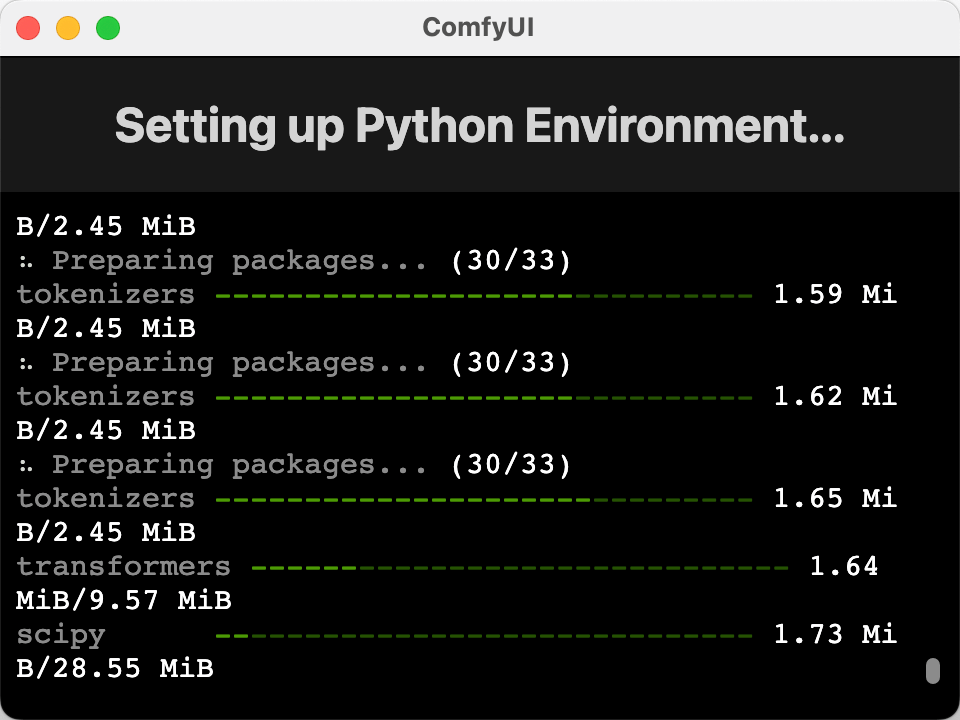Click the first Preparing packages (30/33) line
Screen dimensions: 960x720
(x=294, y=261)
